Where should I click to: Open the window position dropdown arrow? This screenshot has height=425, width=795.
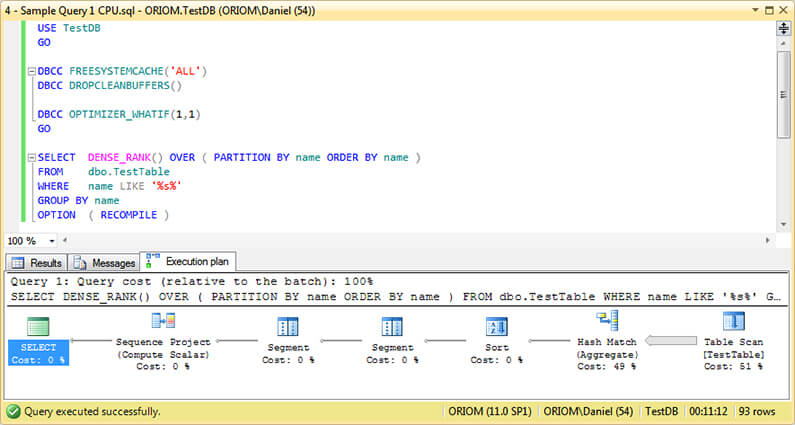755,10
